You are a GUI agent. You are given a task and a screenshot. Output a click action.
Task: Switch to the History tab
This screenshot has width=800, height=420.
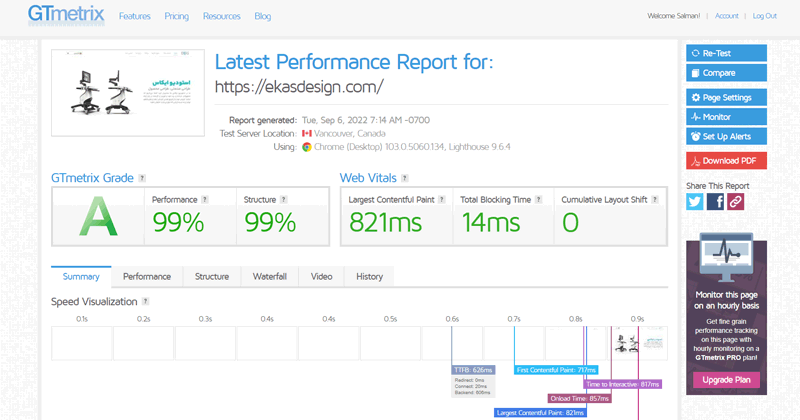click(x=369, y=276)
